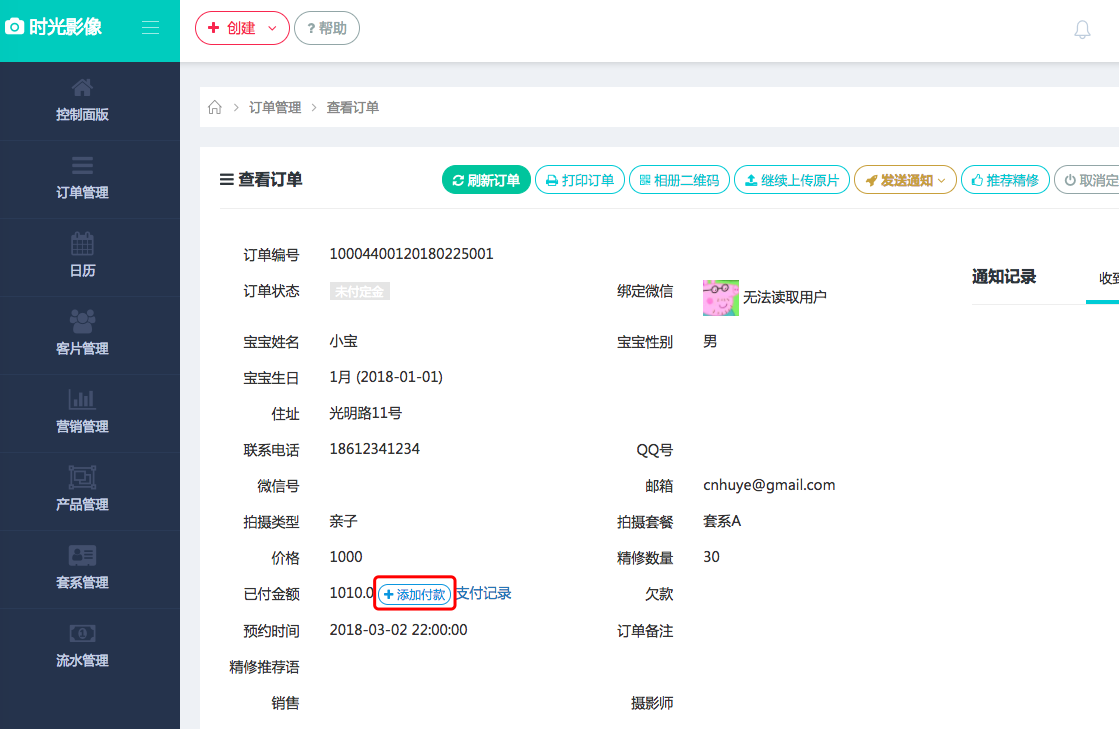Toggle the sidebar with the hamburger icon
The width and height of the screenshot is (1119, 729).
point(150,27)
